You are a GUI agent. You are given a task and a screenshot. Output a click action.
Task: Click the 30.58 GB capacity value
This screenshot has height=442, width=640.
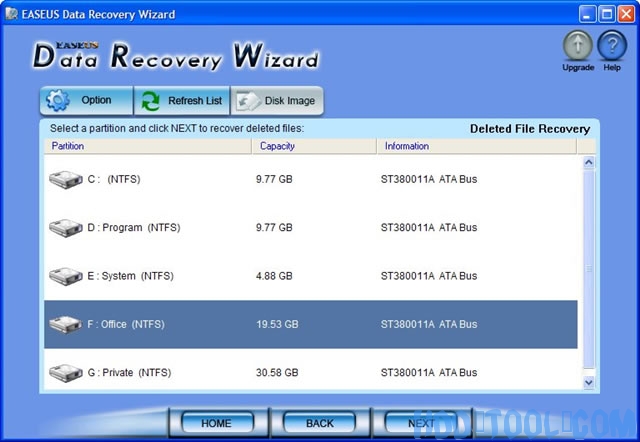click(x=277, y=373)
